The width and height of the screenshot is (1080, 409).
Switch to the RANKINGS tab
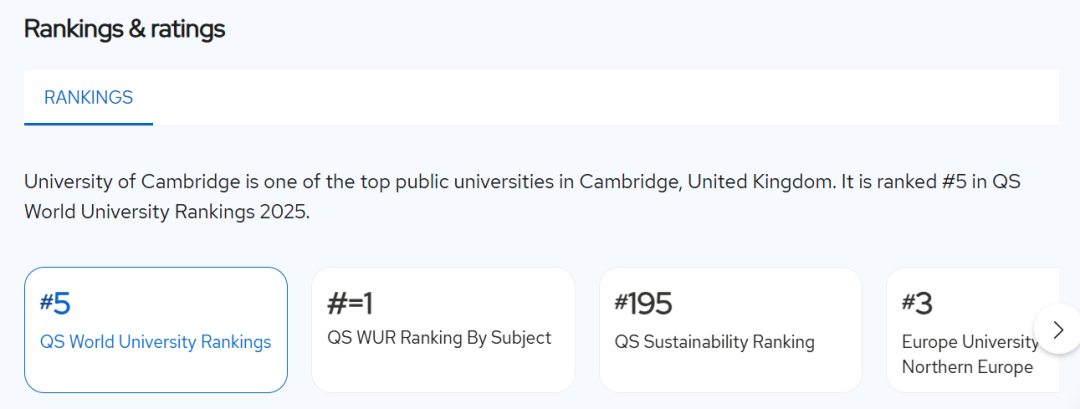[88, 98]
